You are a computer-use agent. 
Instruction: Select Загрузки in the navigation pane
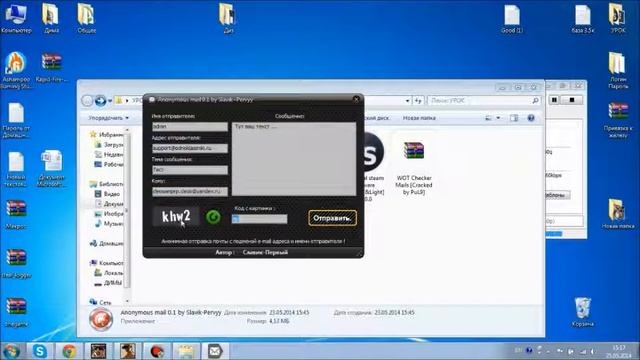click(109, 144)
